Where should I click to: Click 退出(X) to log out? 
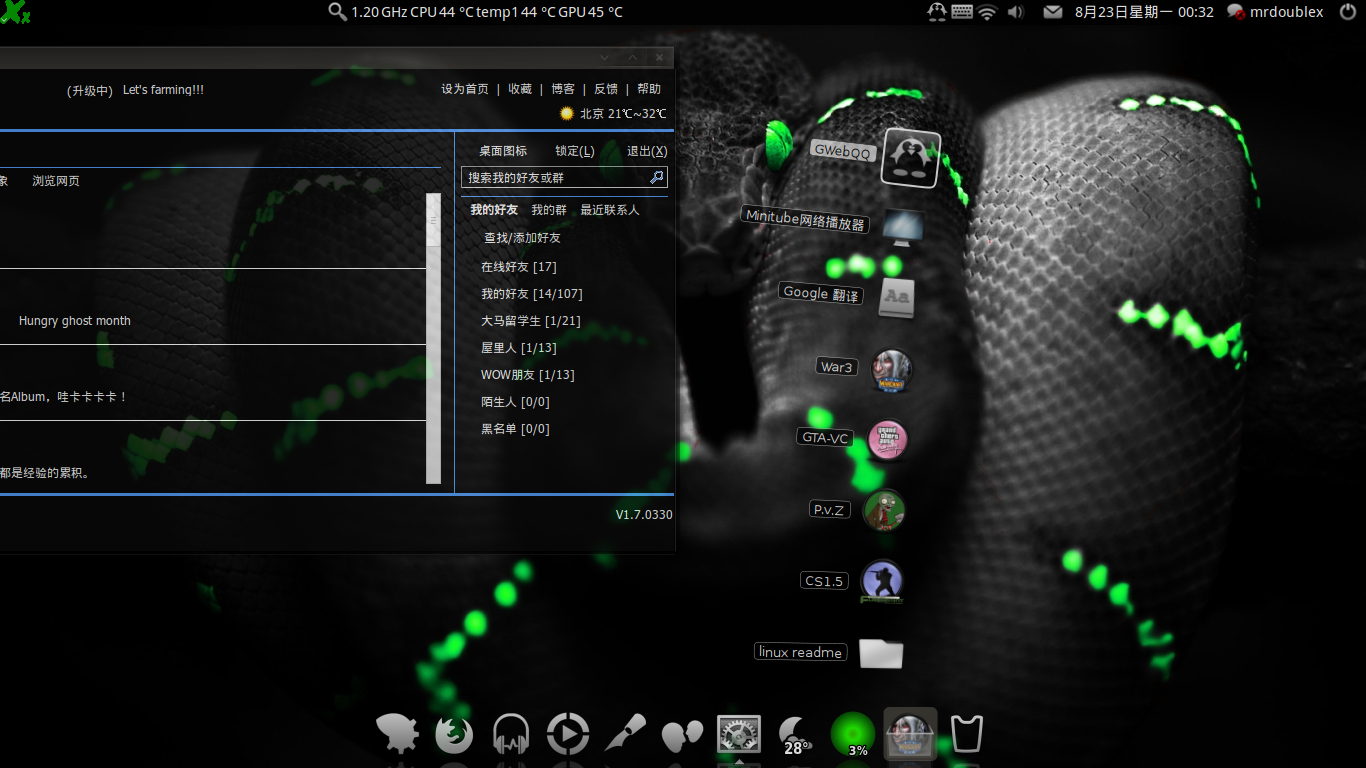point(647,151)
